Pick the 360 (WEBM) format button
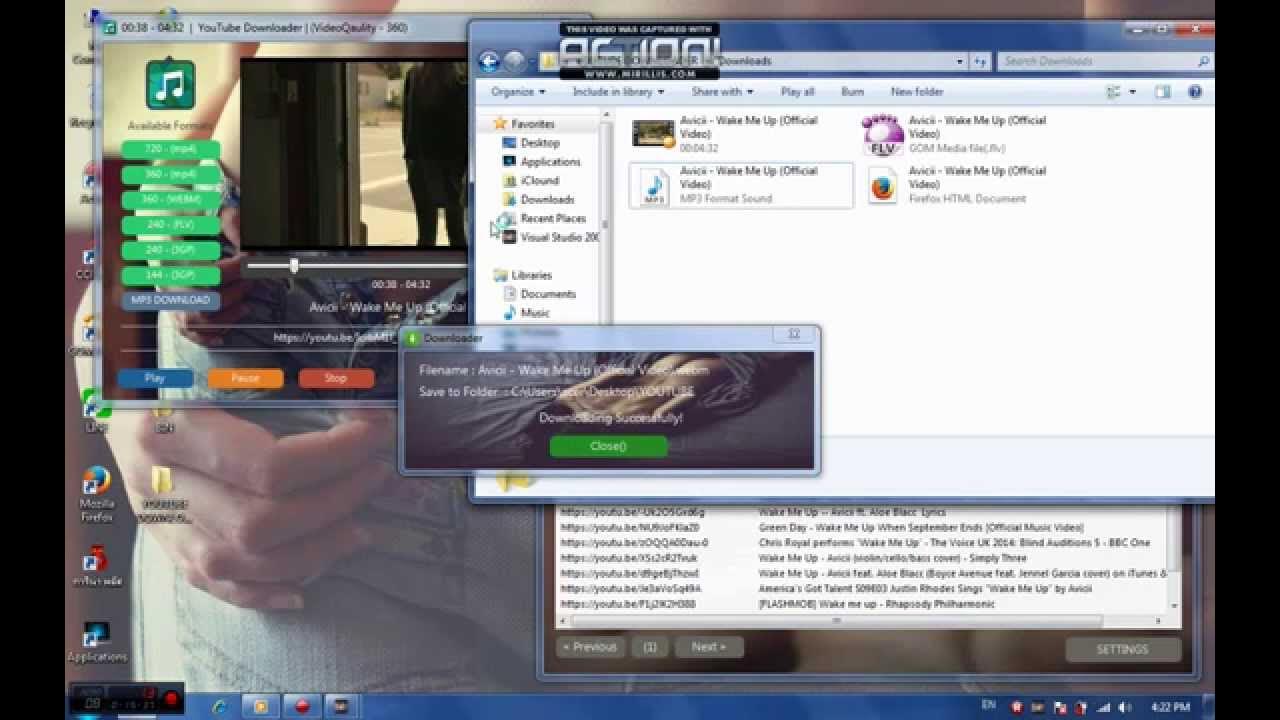Image resolution: width=1280 pixels, height=720 pixels. 170,199
